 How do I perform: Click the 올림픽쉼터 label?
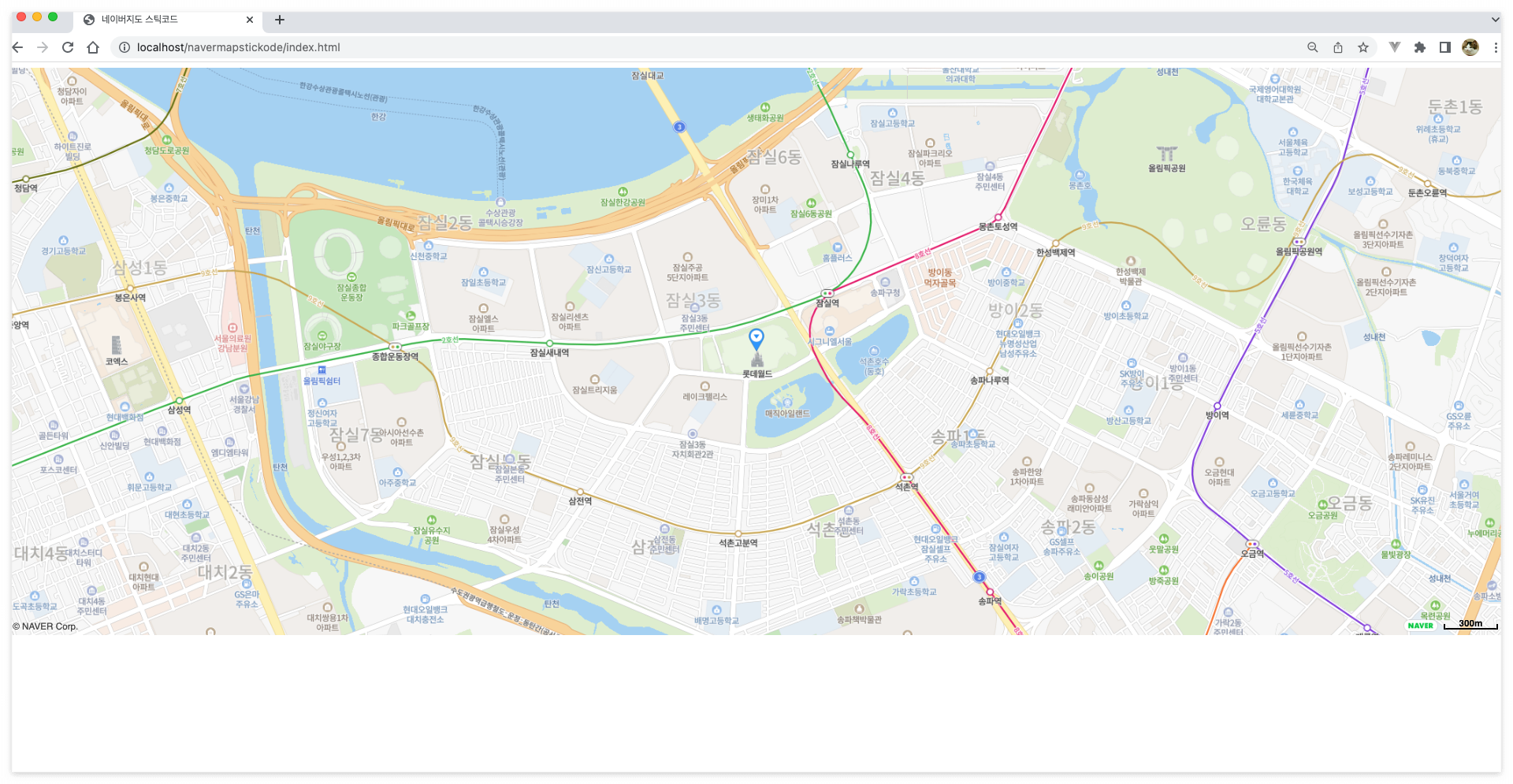coord(322,381)
